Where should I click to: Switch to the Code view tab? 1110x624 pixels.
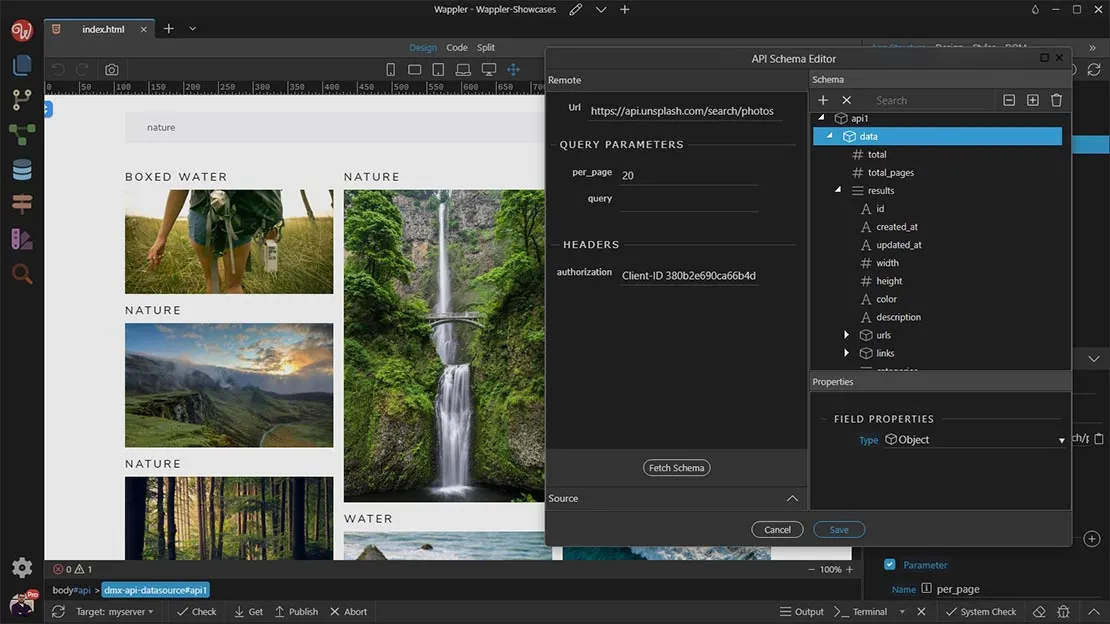pos(457,48)
